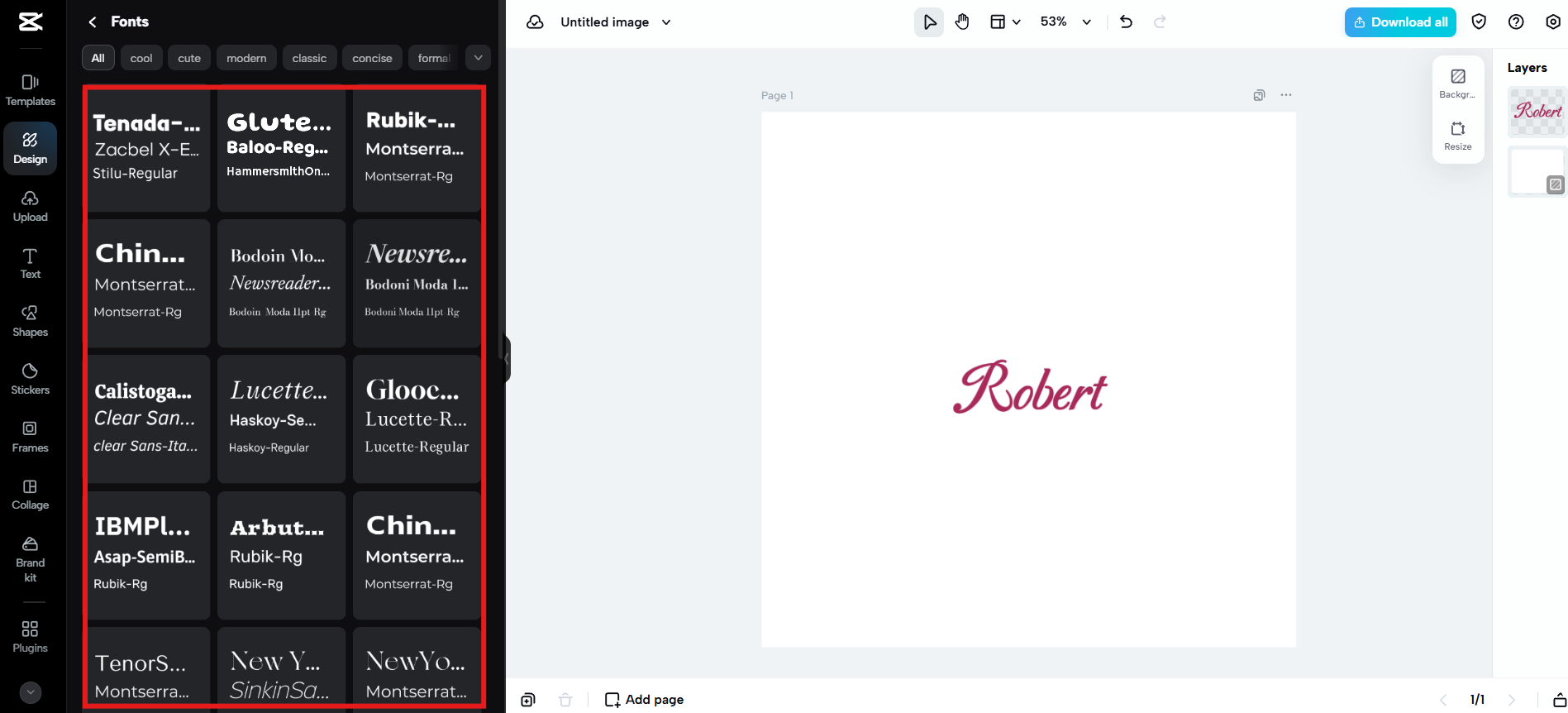Open the help question mark icon

[x=1516, y=22]
